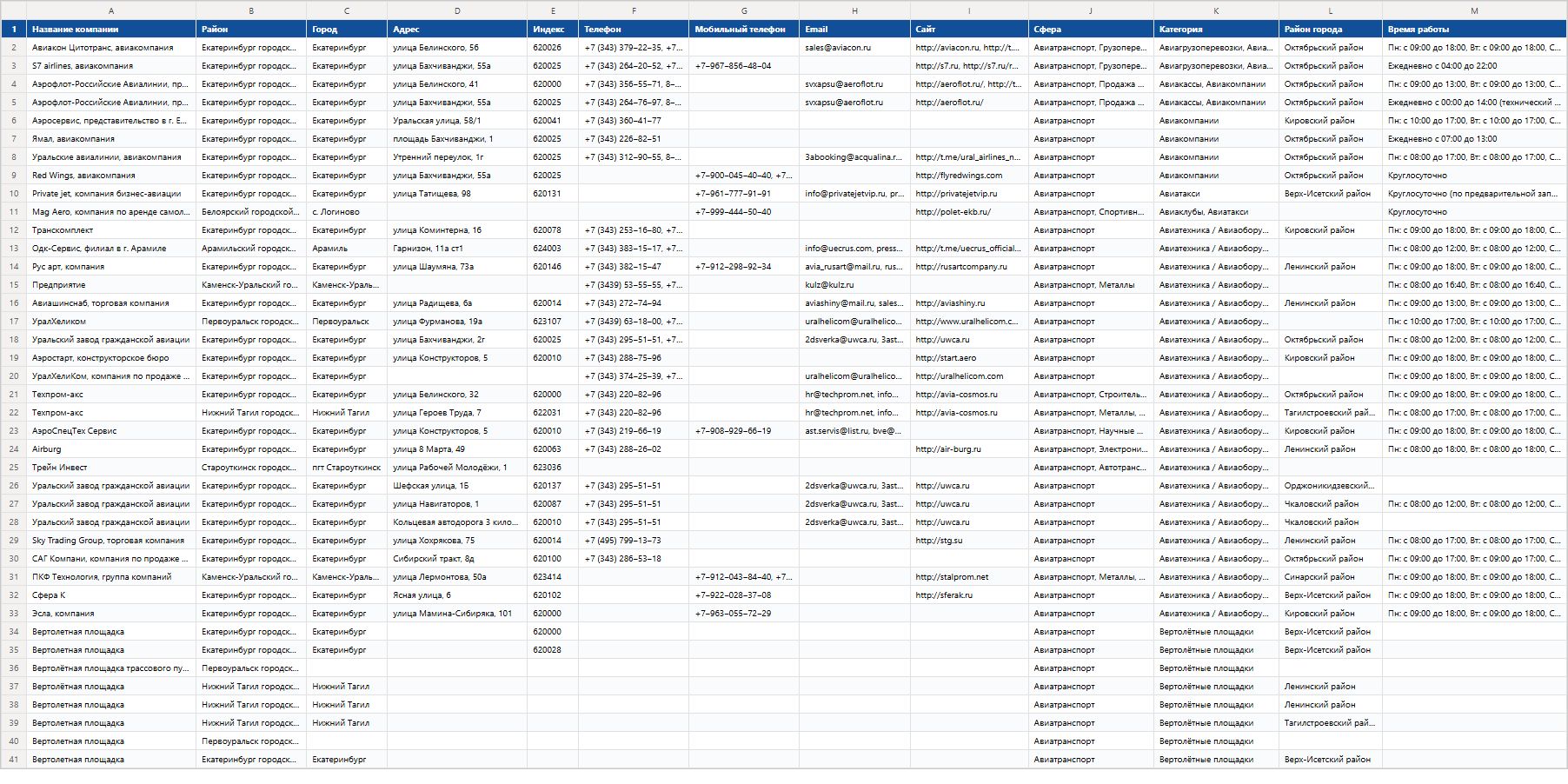This screenshot has width=1568, height=784.
Task: Select mobile number '+7-922-028-37-08'
Action: point(744,595)
